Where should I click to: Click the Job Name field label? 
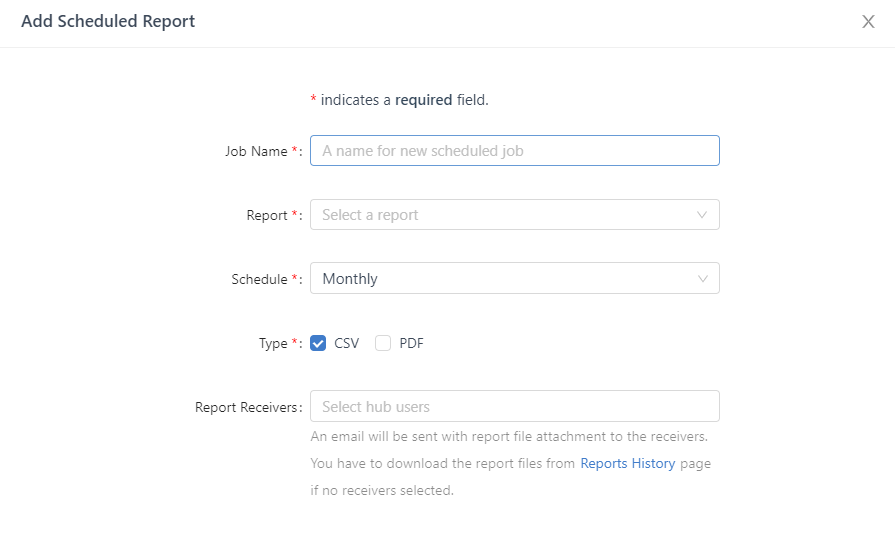click(256, 152)
